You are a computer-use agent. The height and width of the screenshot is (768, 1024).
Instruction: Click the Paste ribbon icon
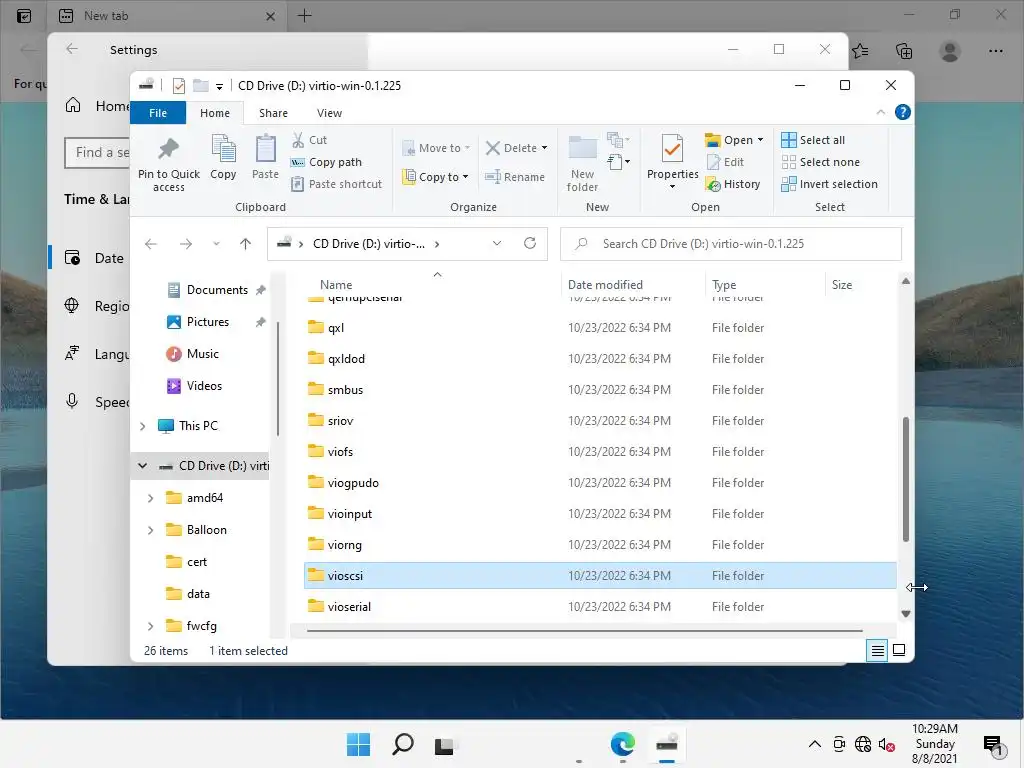[265, 157]
